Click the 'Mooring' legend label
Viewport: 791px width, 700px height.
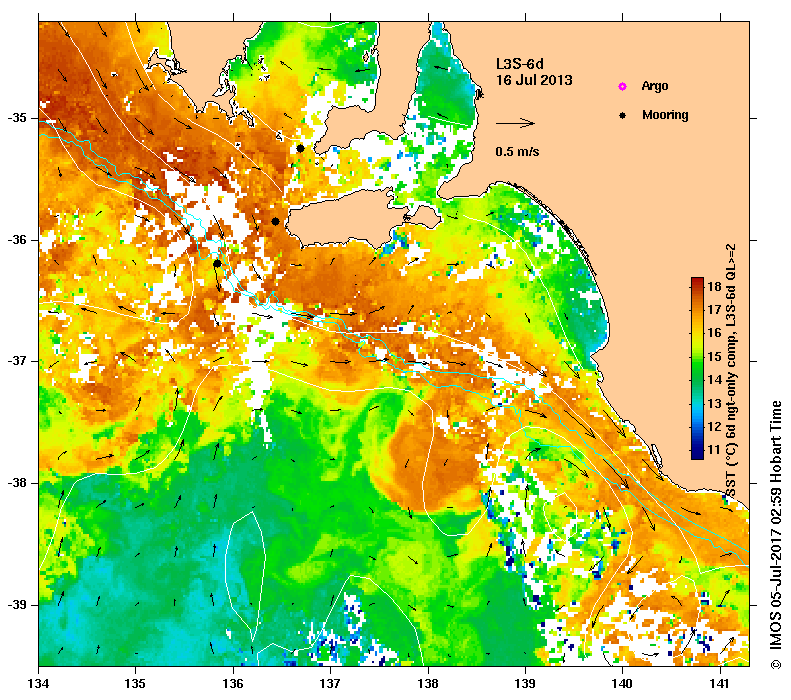coord(665,115)
